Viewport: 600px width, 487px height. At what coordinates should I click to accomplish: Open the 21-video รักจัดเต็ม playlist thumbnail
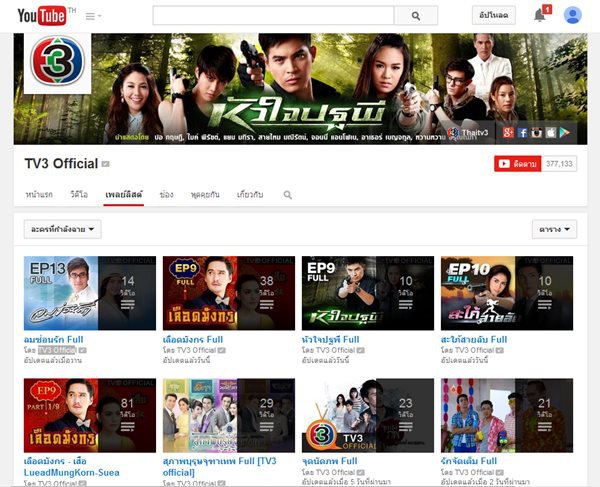[x=507, y=415]
